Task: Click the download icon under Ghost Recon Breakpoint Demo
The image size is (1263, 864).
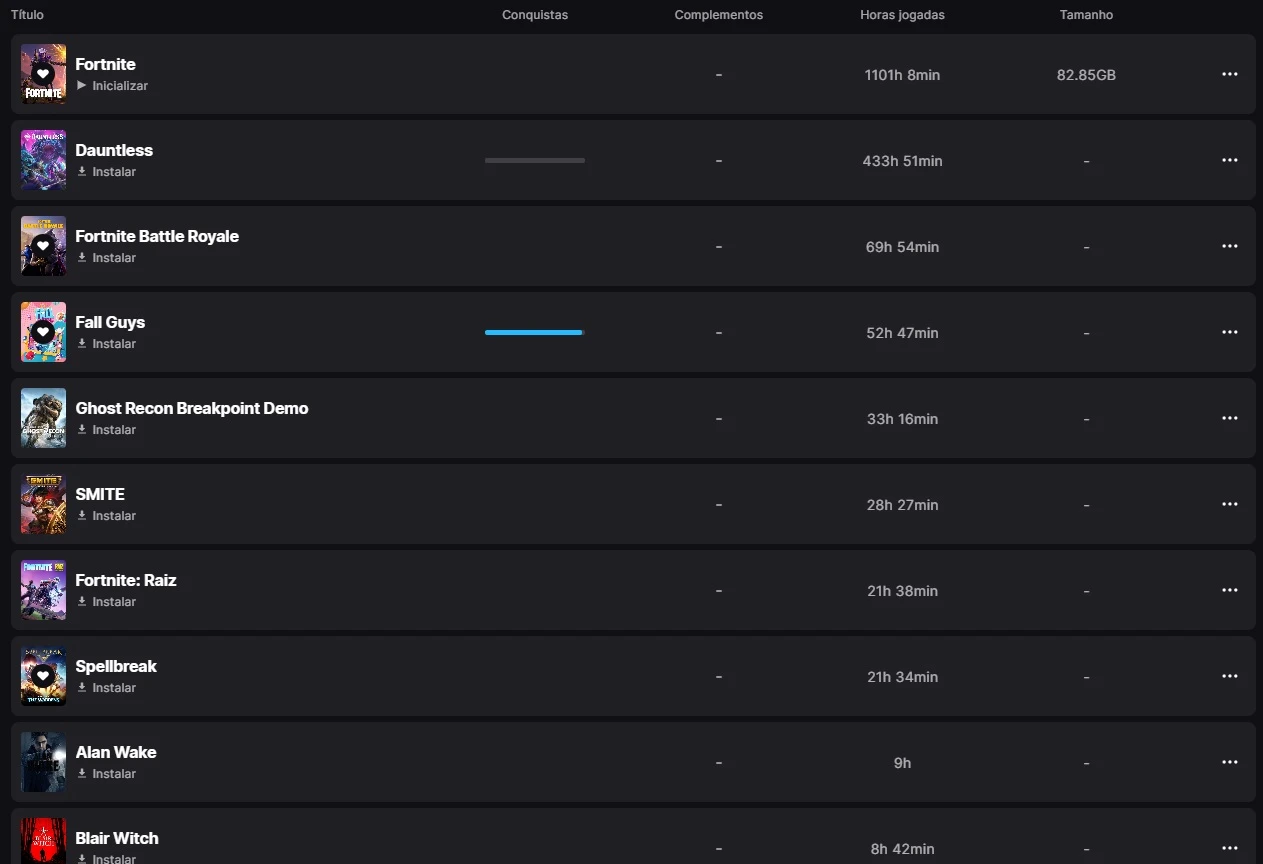Action: click(x=82, y=430)
